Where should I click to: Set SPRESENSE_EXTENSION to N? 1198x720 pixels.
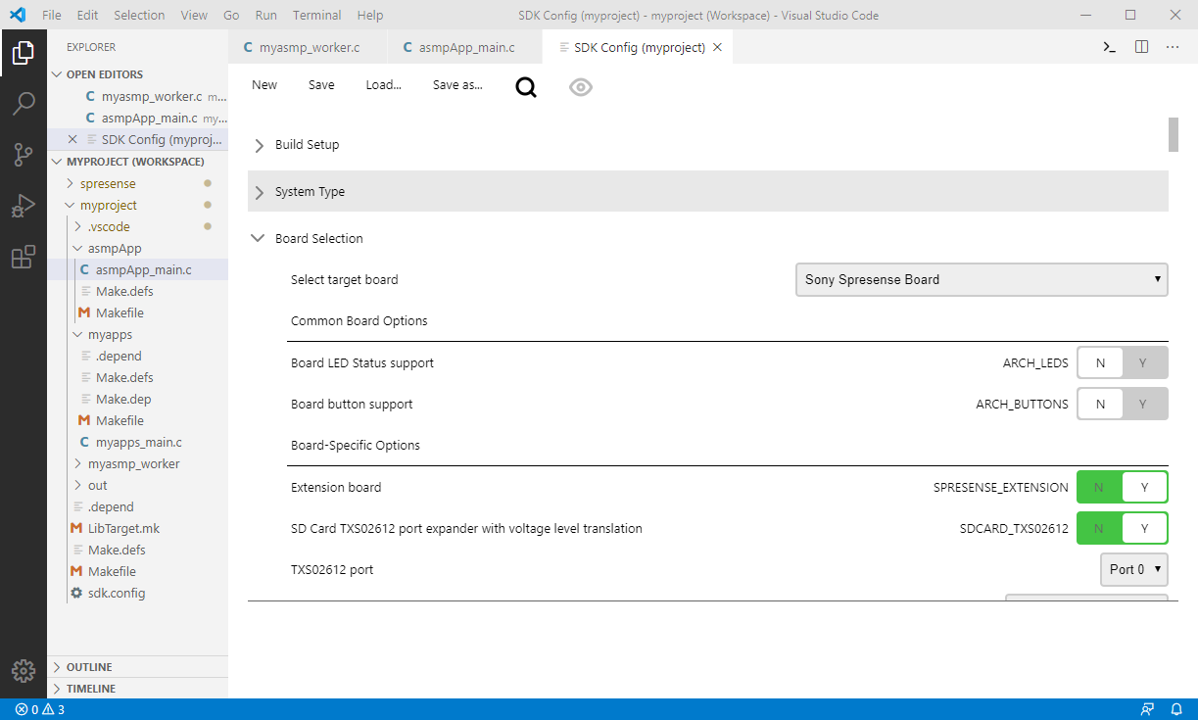coord(1099,488)
